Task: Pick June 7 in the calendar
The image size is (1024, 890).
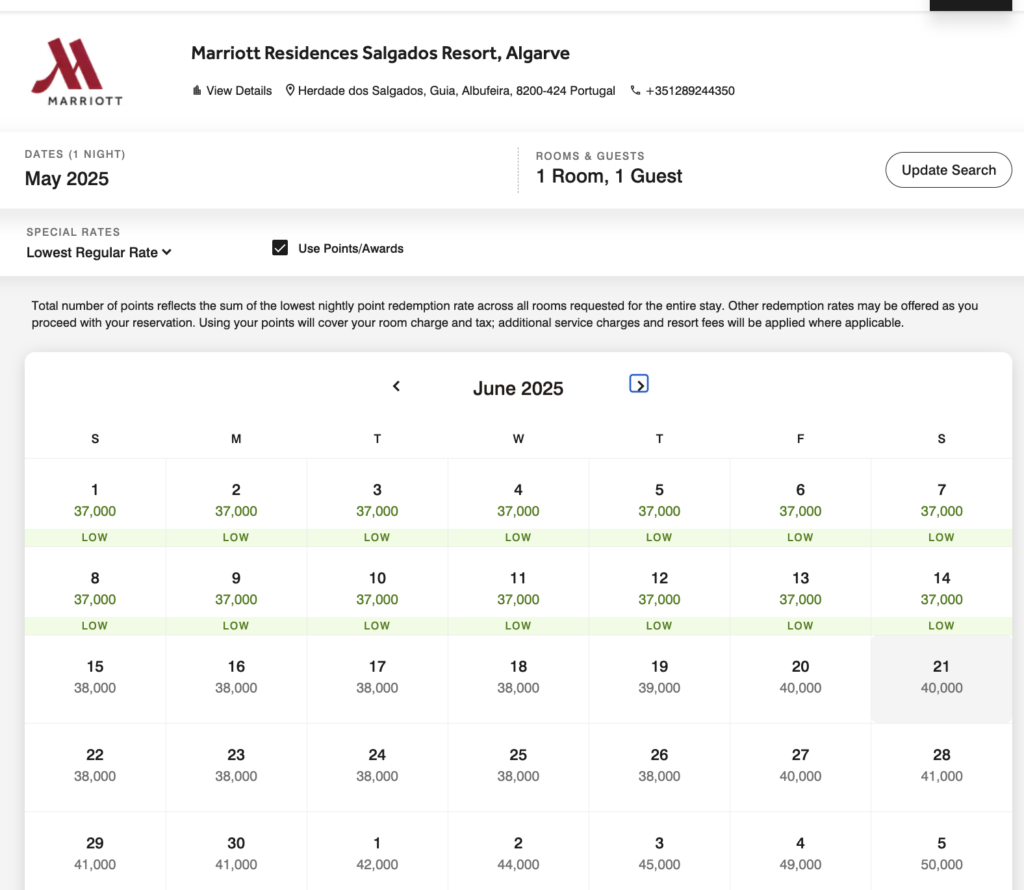Action: tap(942, 503)
